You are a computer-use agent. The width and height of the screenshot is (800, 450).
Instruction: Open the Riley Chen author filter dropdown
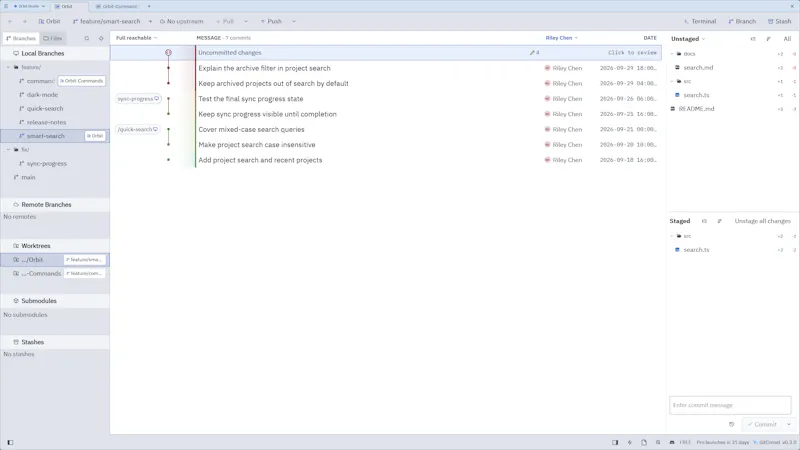[562, 38]
